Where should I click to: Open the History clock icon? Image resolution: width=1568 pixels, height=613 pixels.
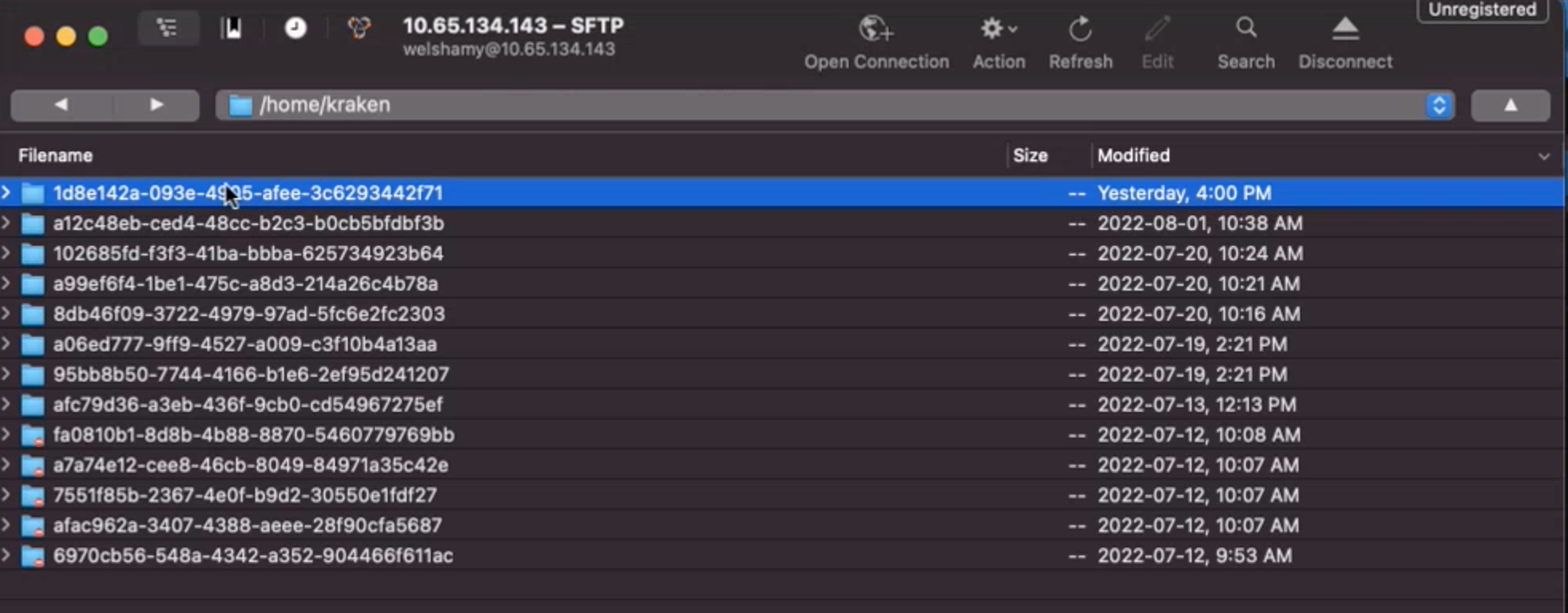(295, 29)
